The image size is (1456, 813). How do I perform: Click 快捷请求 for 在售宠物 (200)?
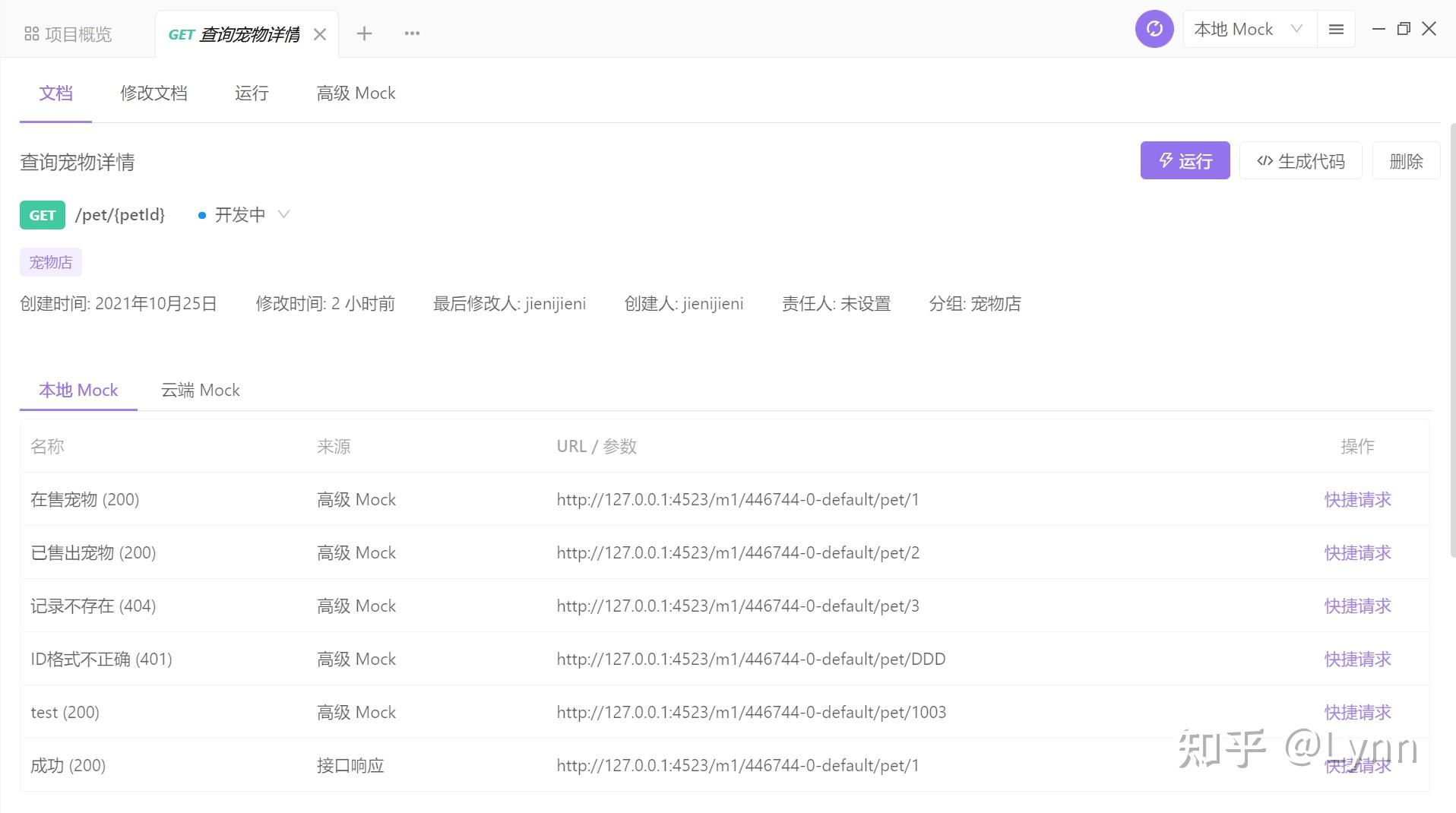pyautogui.click(x=1357, y=499)
